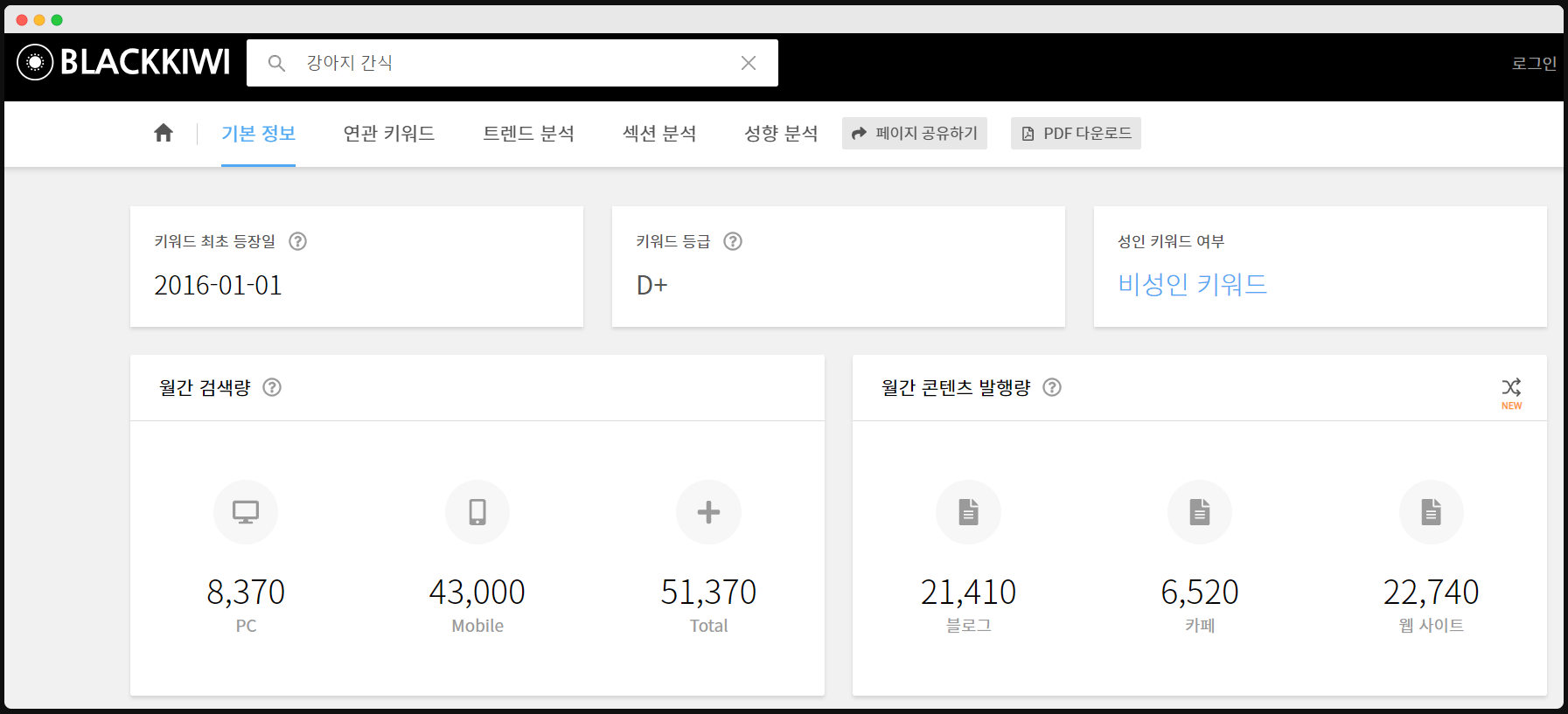Image resolution: width=1568 pixels, height=714 pixels.
Task: Switch to the 연관 키워드 tab
Action: coord(389,134)
